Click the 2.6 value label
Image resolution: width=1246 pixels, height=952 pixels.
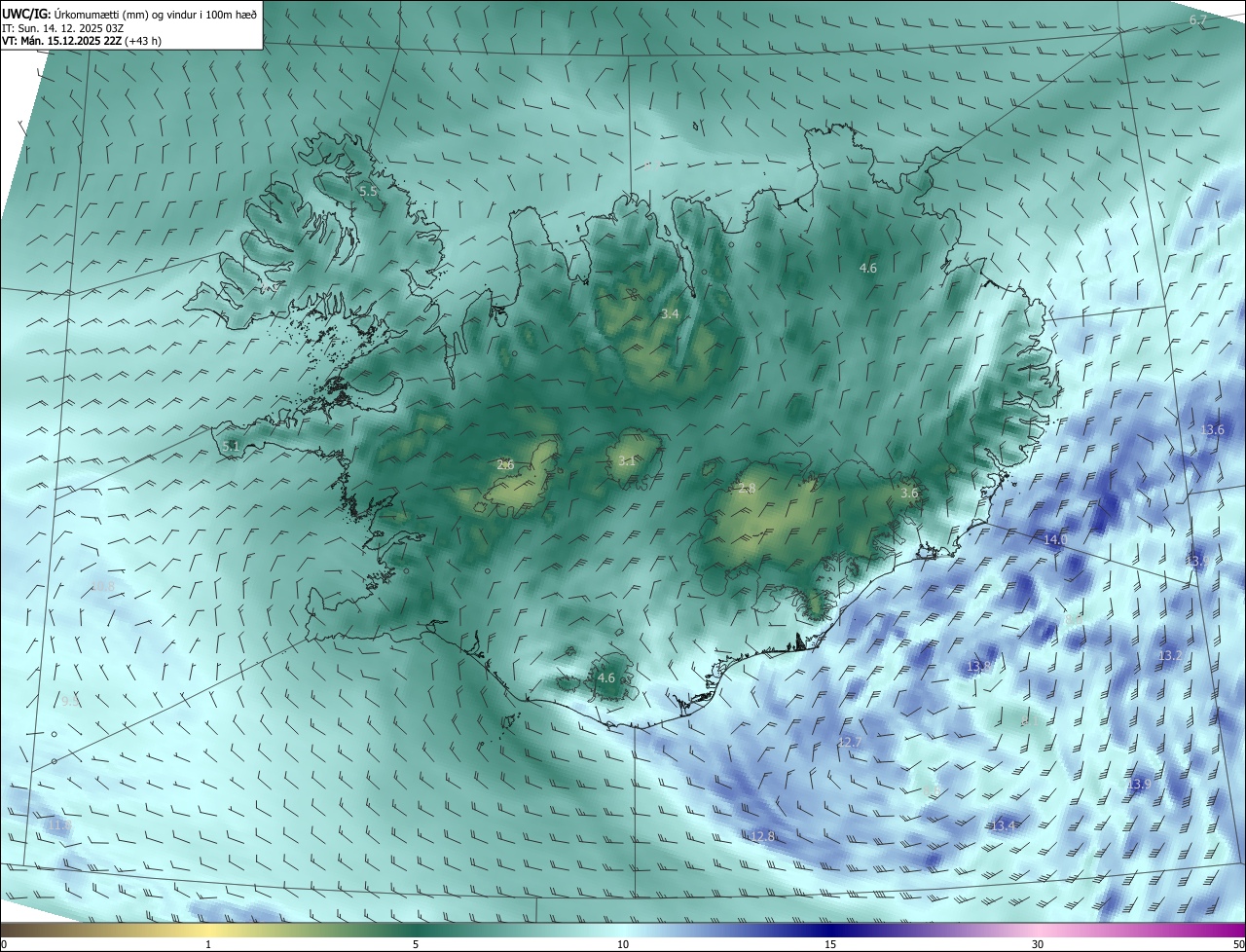coord(505,465)
